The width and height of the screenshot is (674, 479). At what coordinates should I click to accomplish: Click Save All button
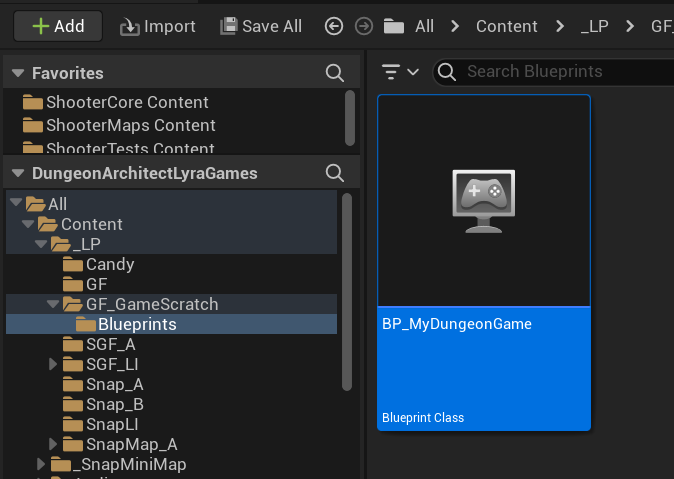tap(260, 26)
